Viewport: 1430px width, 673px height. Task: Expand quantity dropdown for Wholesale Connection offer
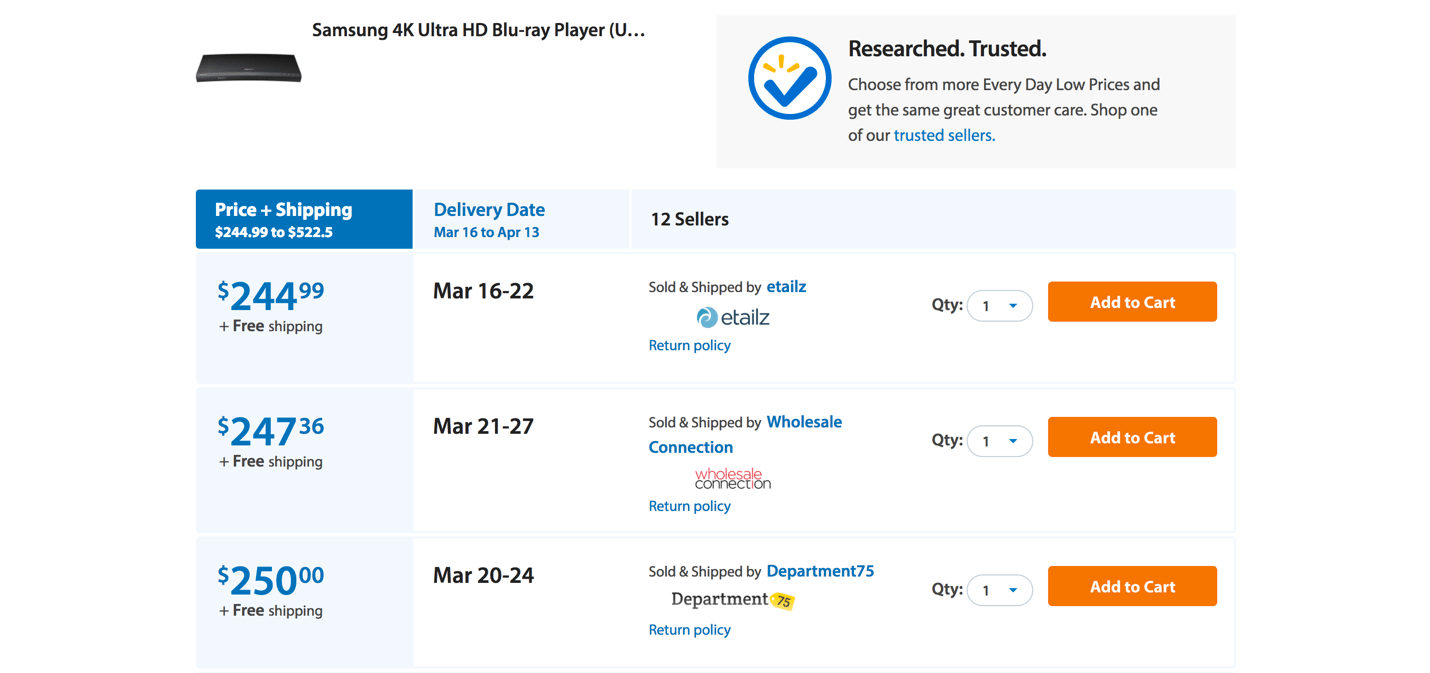[x=1000, y=440]
